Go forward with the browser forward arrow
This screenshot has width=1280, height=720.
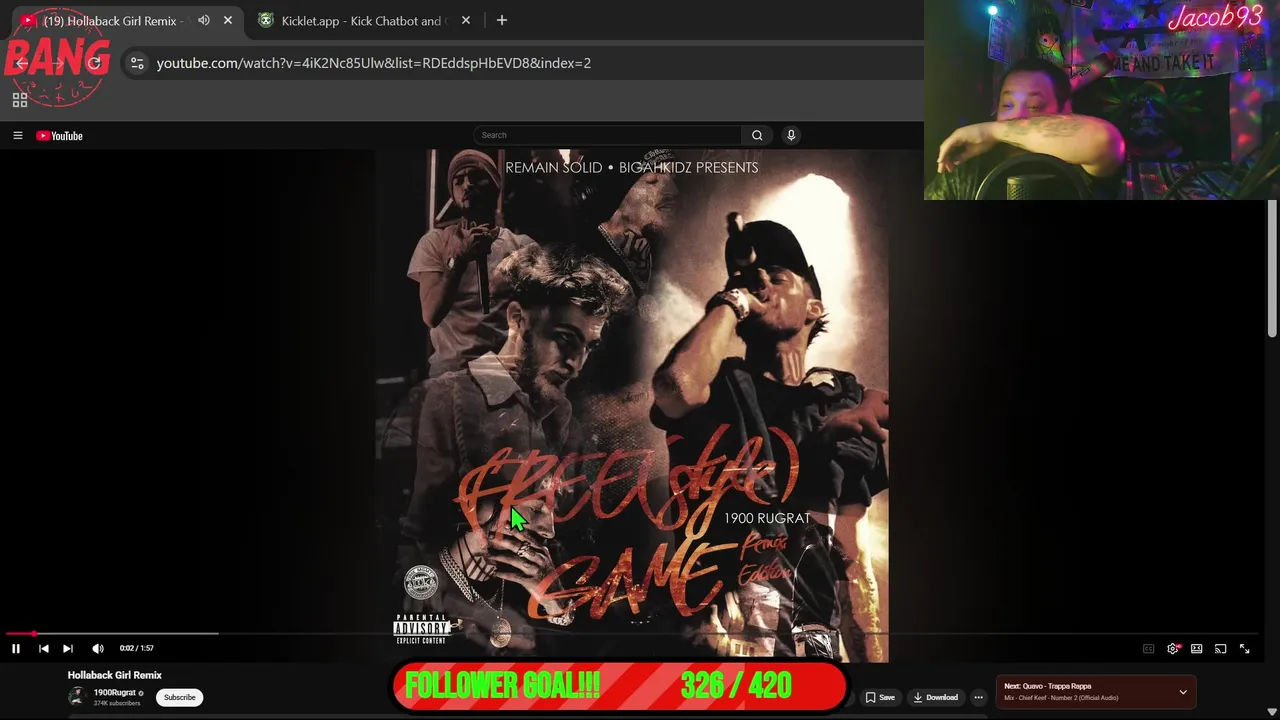[58, 63]
